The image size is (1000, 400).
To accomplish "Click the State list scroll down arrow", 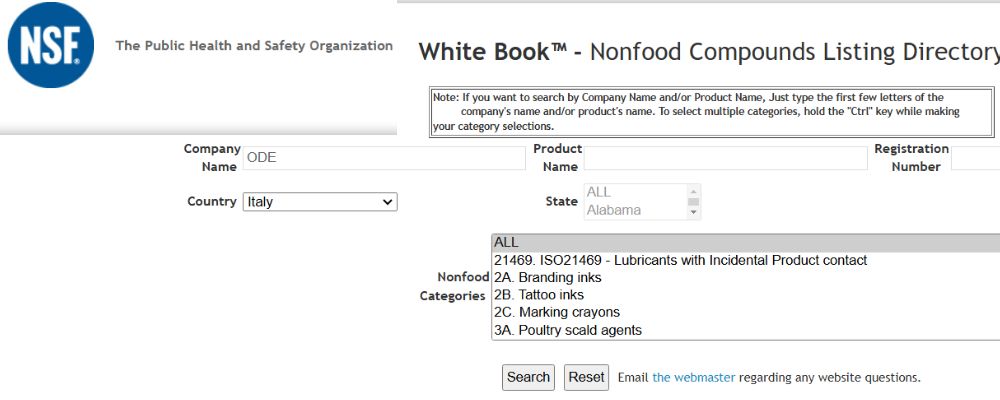I will click(694, 212).
